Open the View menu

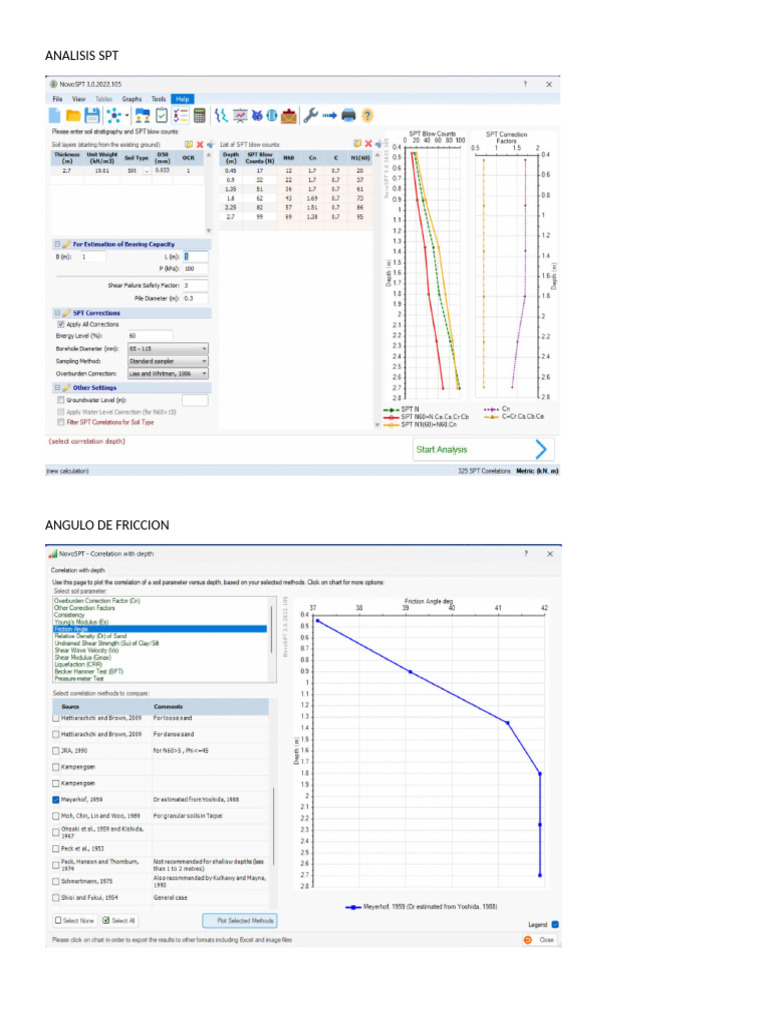[x=78, y=99]
